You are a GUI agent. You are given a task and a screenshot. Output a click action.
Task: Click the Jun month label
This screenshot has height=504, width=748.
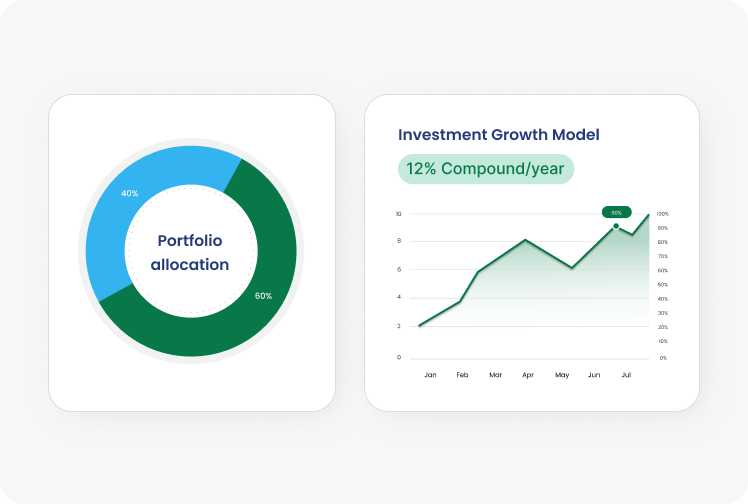point(594,375)
